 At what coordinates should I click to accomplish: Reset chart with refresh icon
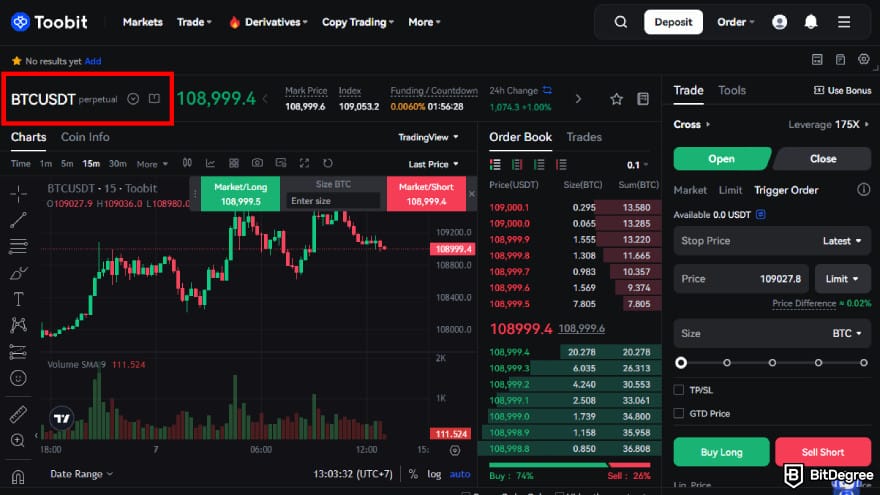tap(328, 163)
